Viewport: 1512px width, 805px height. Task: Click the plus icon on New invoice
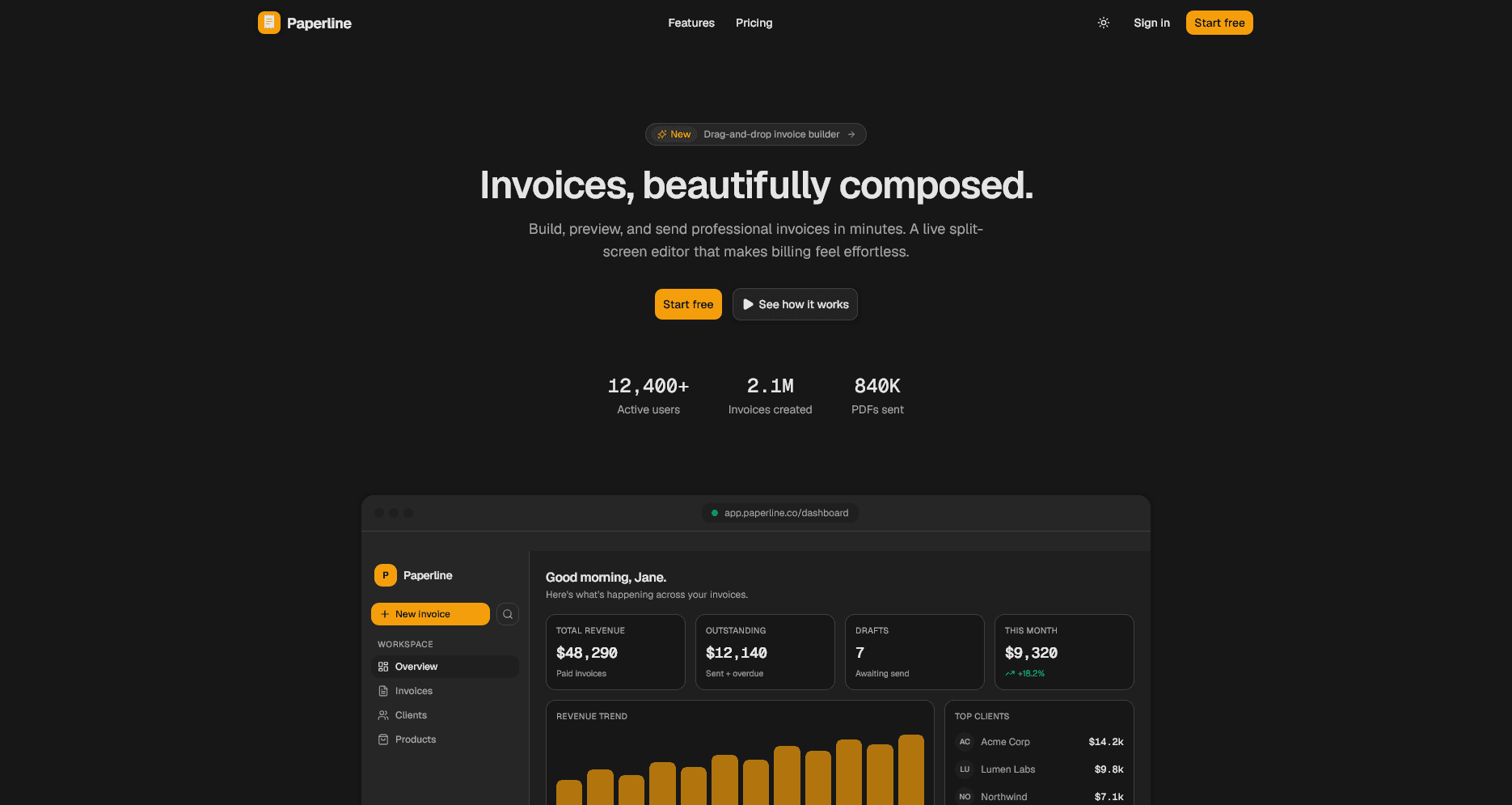385,614
